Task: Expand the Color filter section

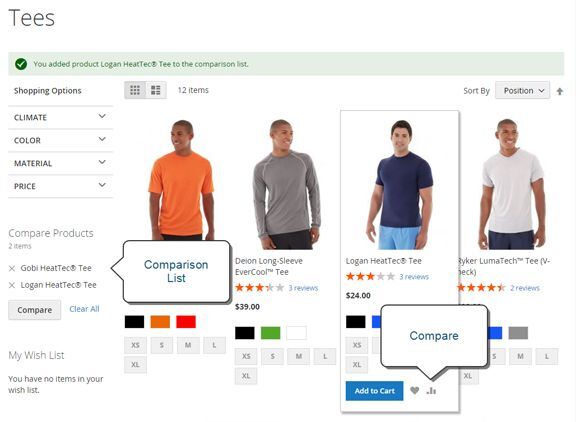Action: click(x=60, y=140)
